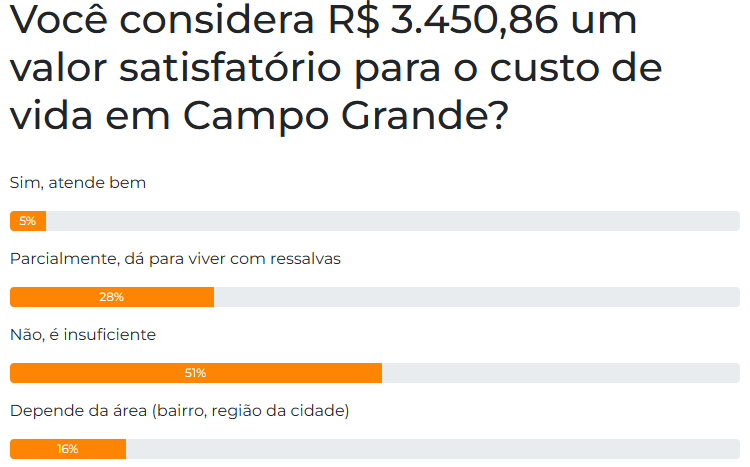This screenshot has height=467, width=750.
Task: Select the word "Parcialmente" in the second option
Action: [61, 258]
